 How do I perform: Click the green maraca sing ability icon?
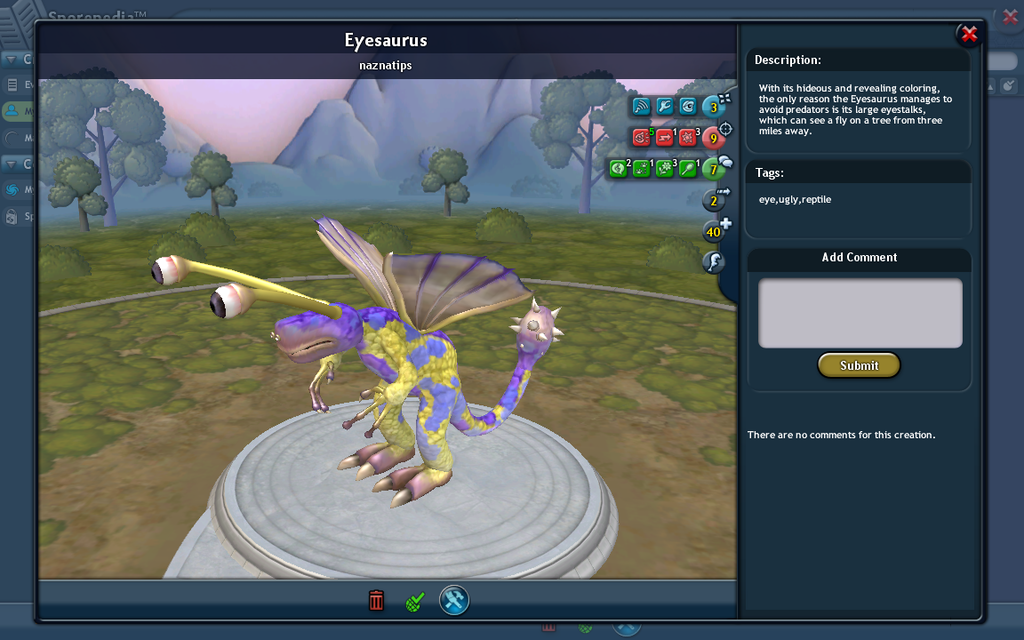[688, 168]
